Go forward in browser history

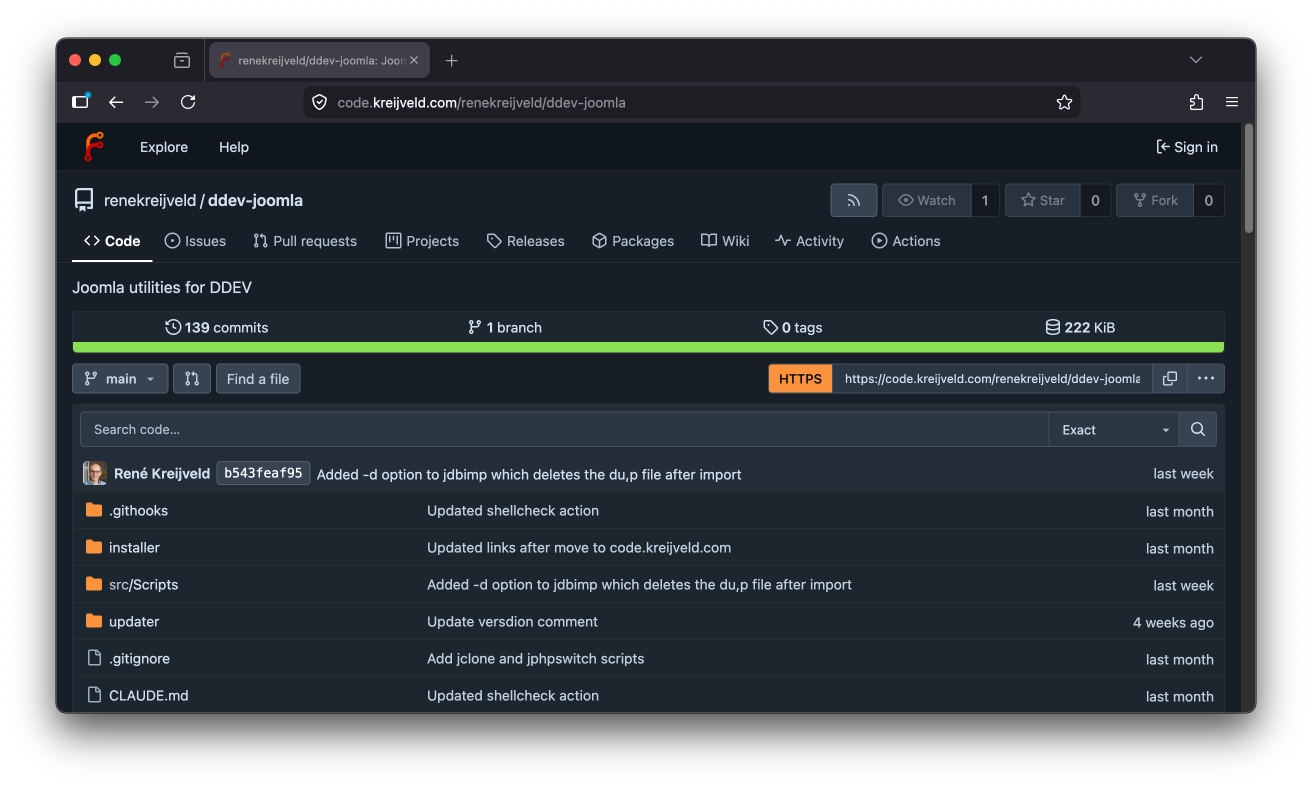(152, 102)
